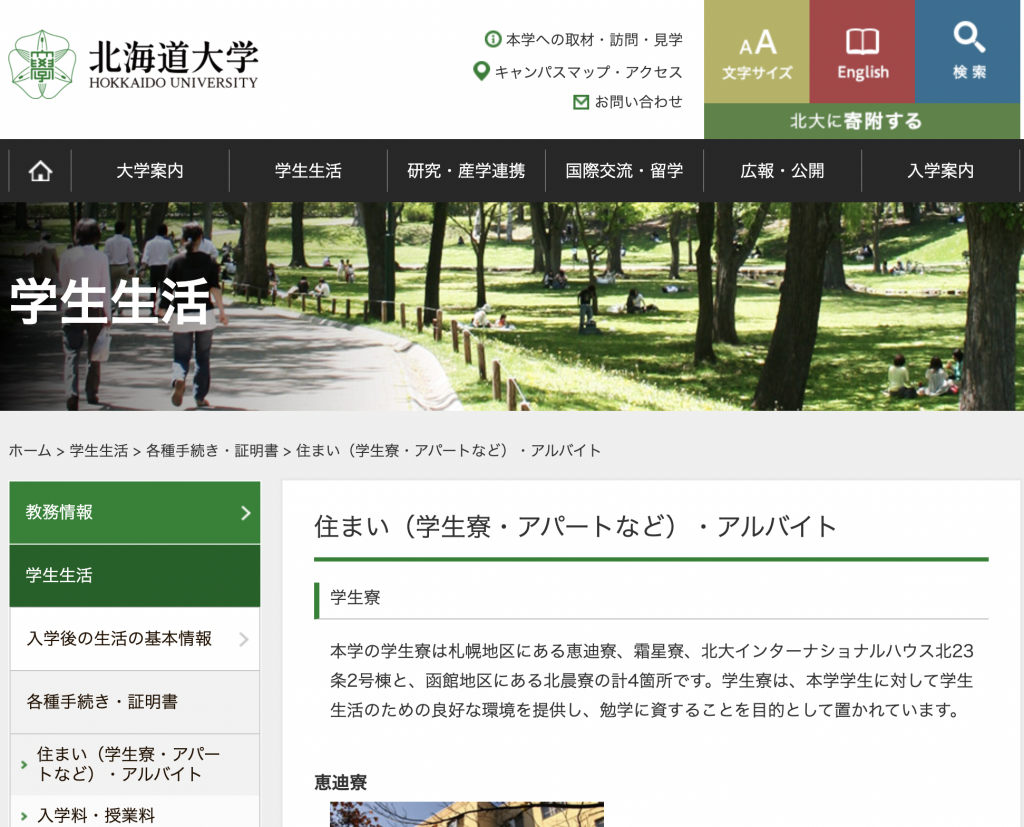Click the 恵迪寮 subheading

point(340,782)
